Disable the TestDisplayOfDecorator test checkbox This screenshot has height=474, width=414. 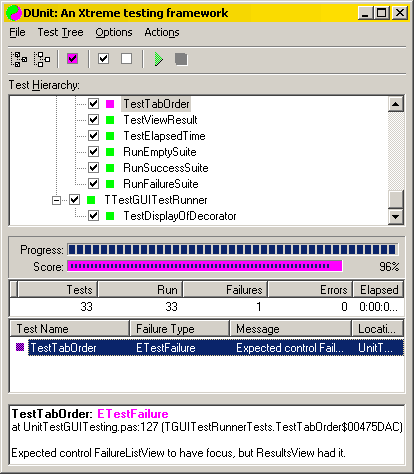coord(93,216)
